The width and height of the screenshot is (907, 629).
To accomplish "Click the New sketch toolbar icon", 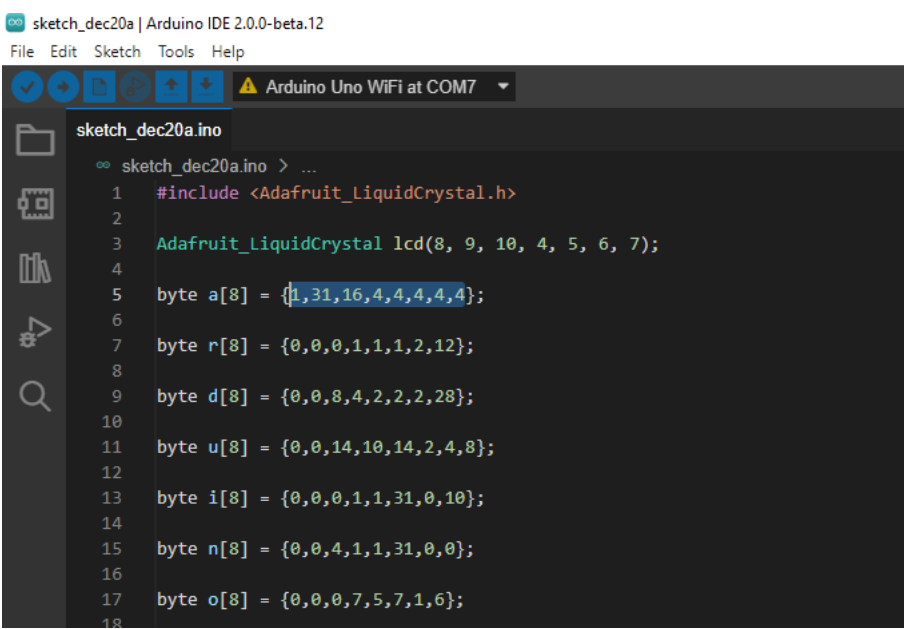I will pos(99,88).
